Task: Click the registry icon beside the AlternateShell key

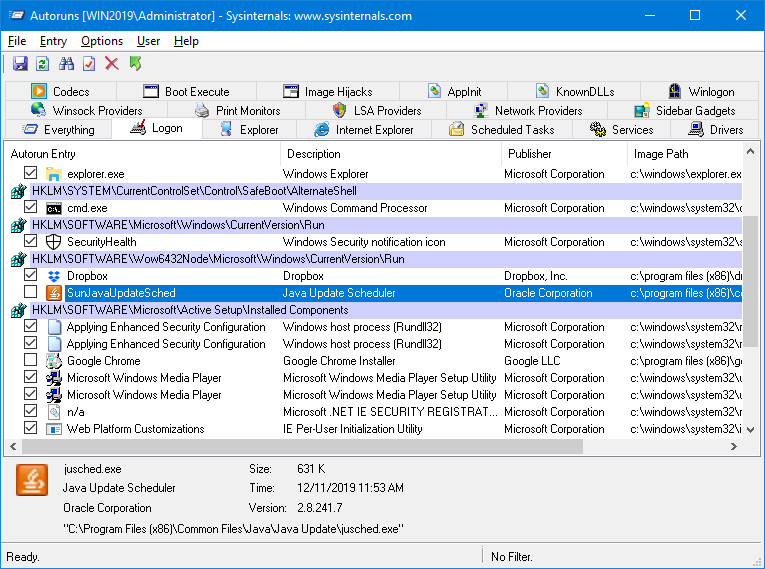Action: point(19,191)
